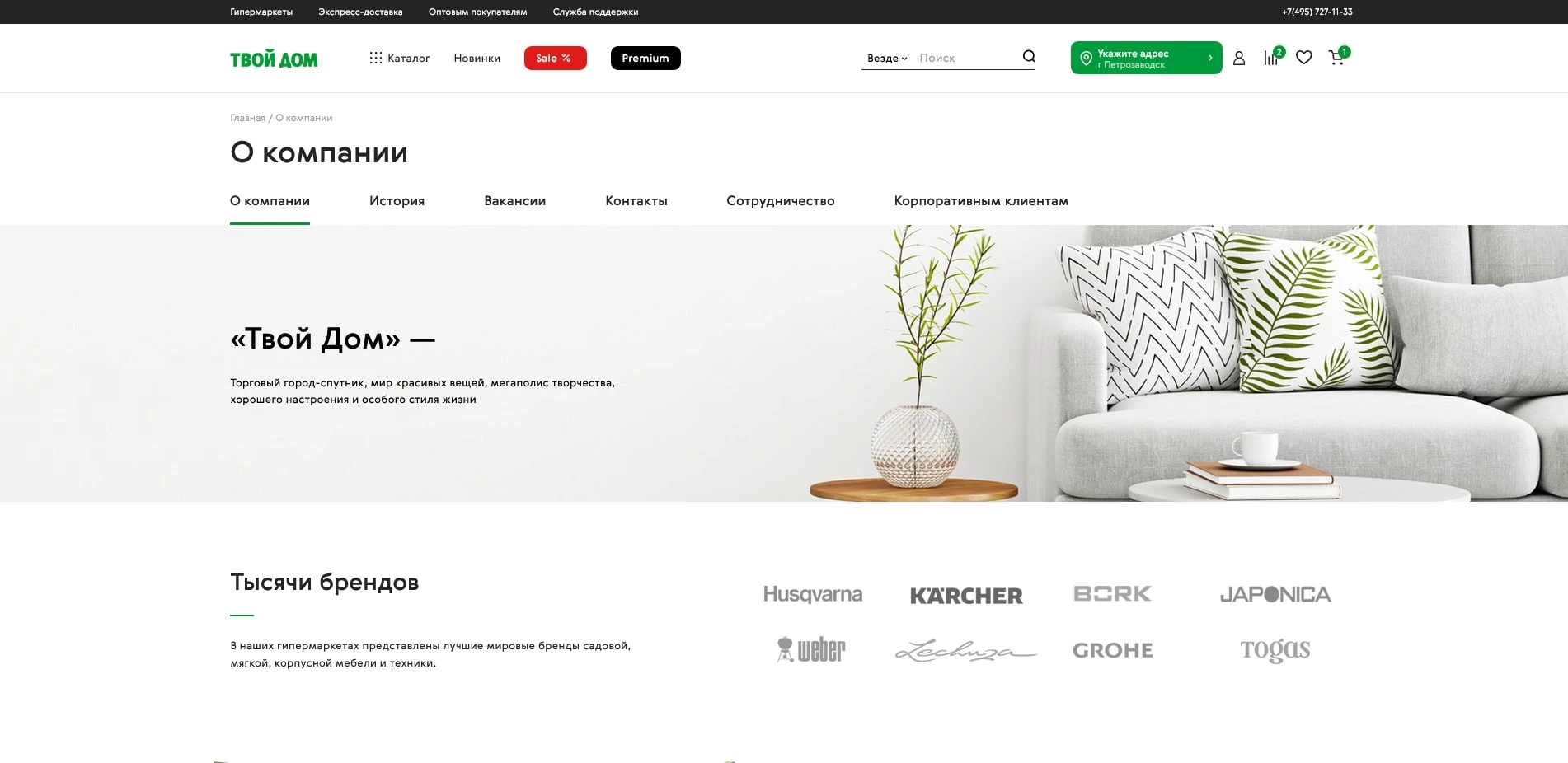The image size is (1568, 763).
Task: Click the Твой Дом logo
Action: [274, 59]
